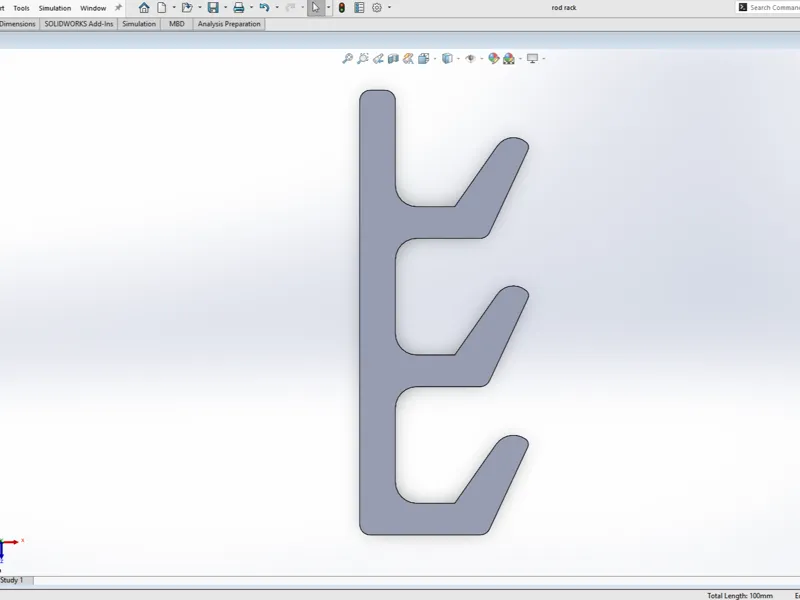
Task: Expand Print dropdown arrow
Action: [251, 8]
